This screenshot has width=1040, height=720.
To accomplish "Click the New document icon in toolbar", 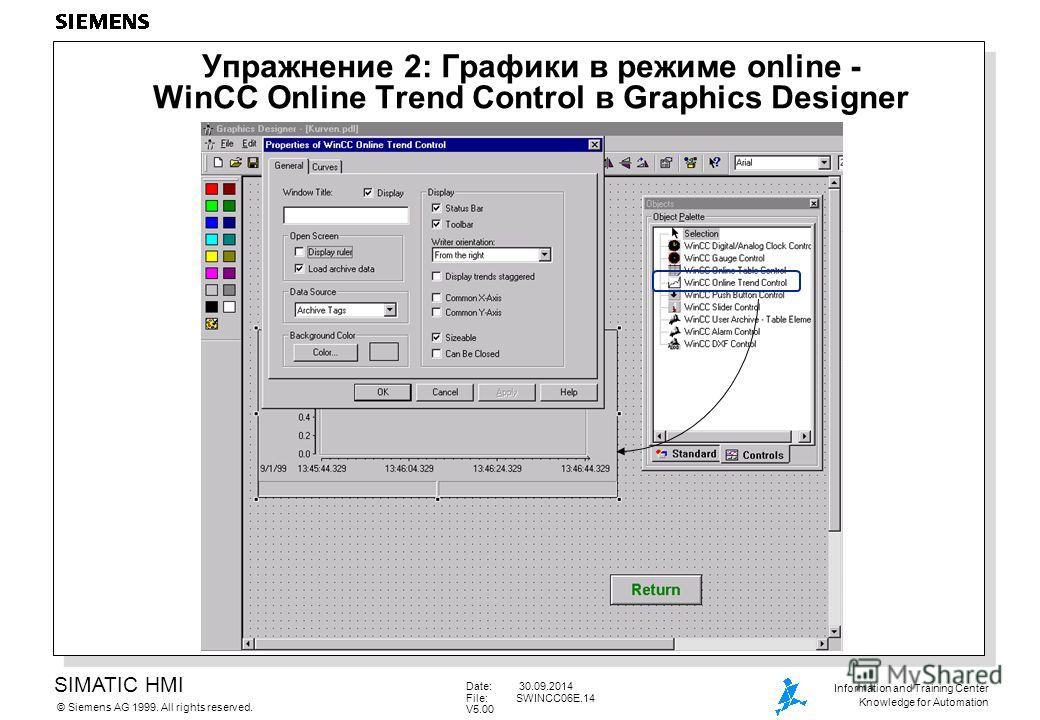I will [x=218, y=162].
